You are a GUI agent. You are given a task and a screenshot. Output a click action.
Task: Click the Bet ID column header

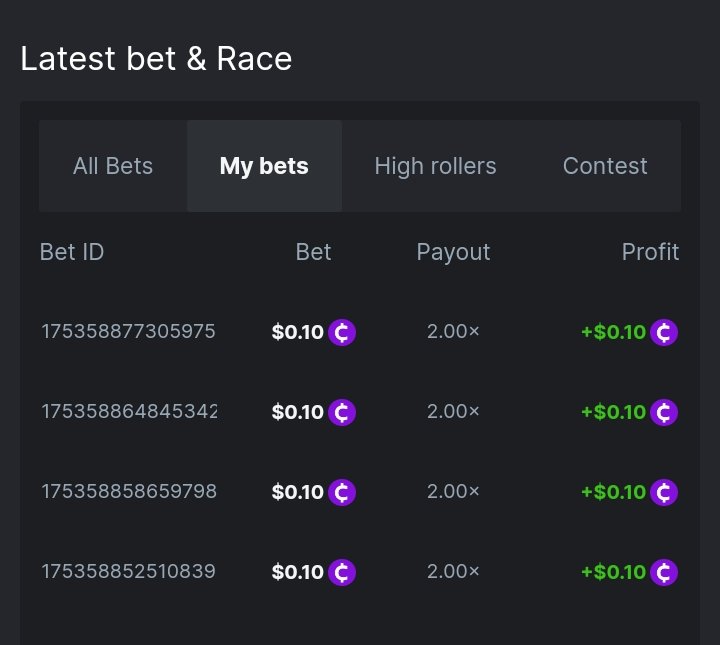(x=72, y=252)
